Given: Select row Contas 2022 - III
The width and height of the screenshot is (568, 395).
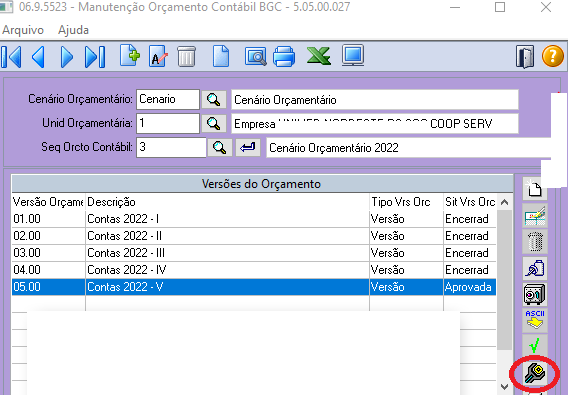Looking at the screenshot, I should coord(254,253).
